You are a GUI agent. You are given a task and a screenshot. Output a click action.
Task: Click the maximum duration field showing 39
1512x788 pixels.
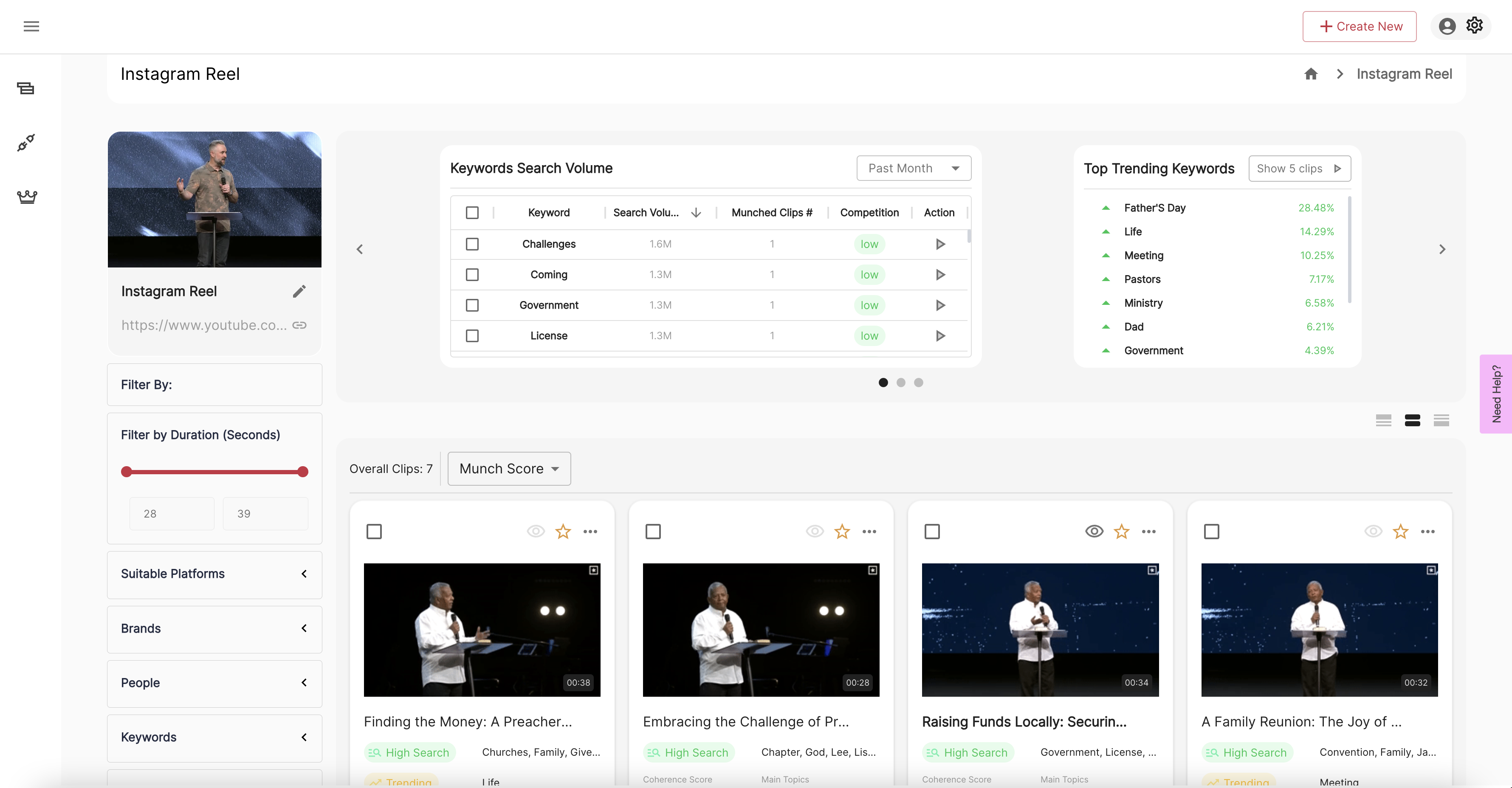(265, 513)
